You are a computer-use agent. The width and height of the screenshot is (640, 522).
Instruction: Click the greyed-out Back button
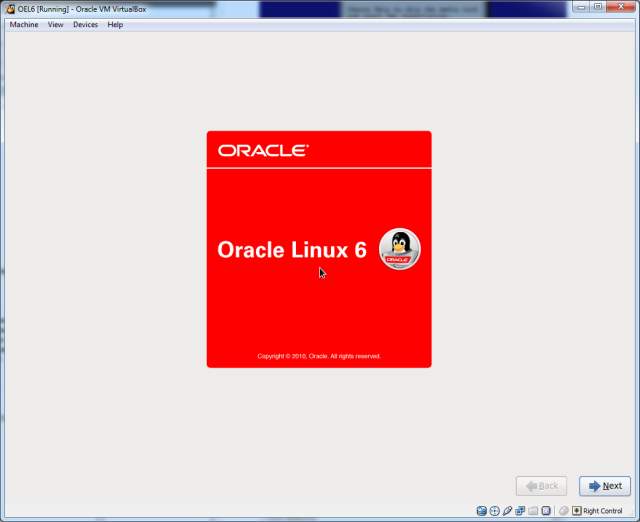click(x=541, y=486)
